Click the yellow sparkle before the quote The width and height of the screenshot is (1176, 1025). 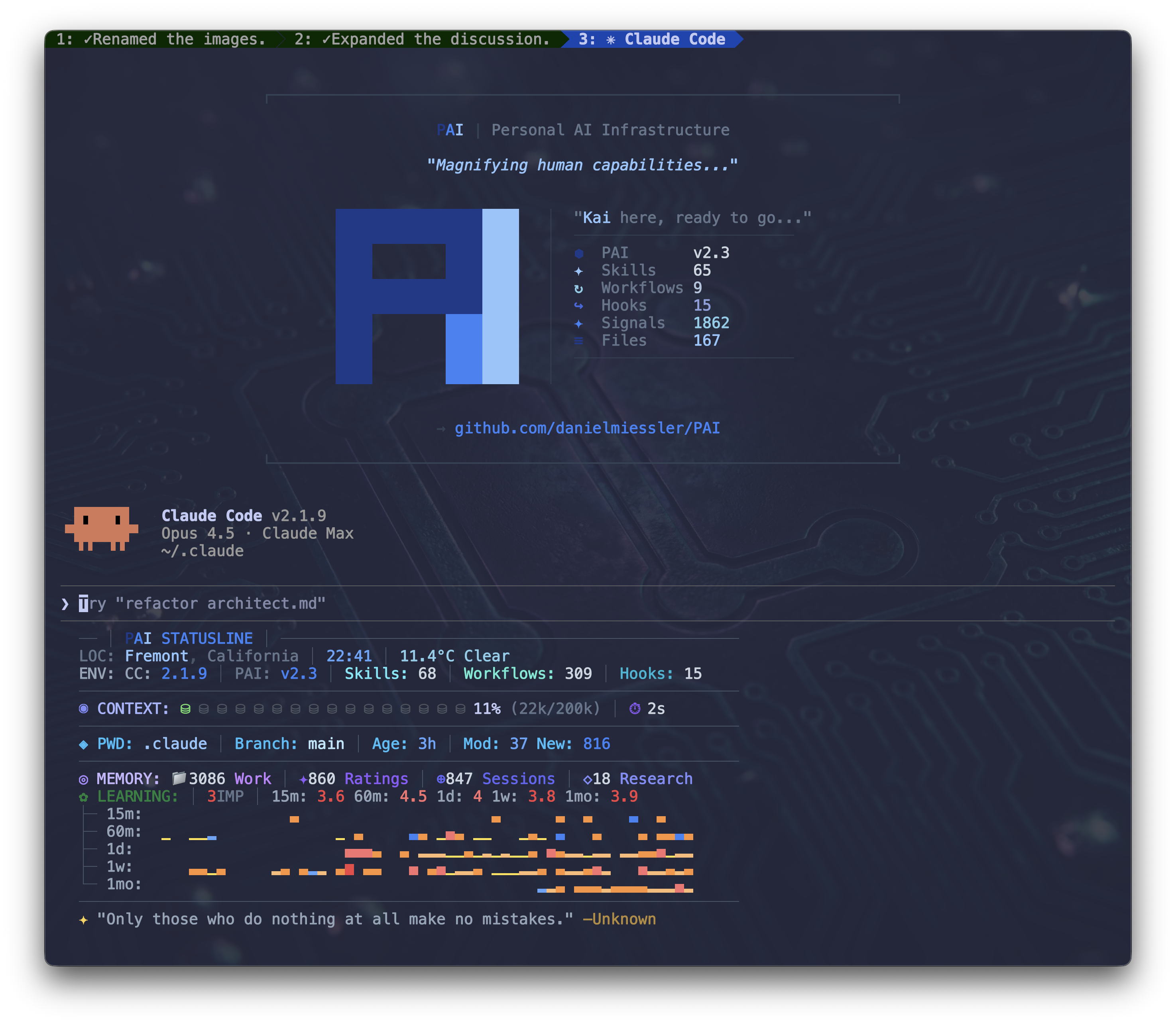pyautogui.click(x=84, y=920)
